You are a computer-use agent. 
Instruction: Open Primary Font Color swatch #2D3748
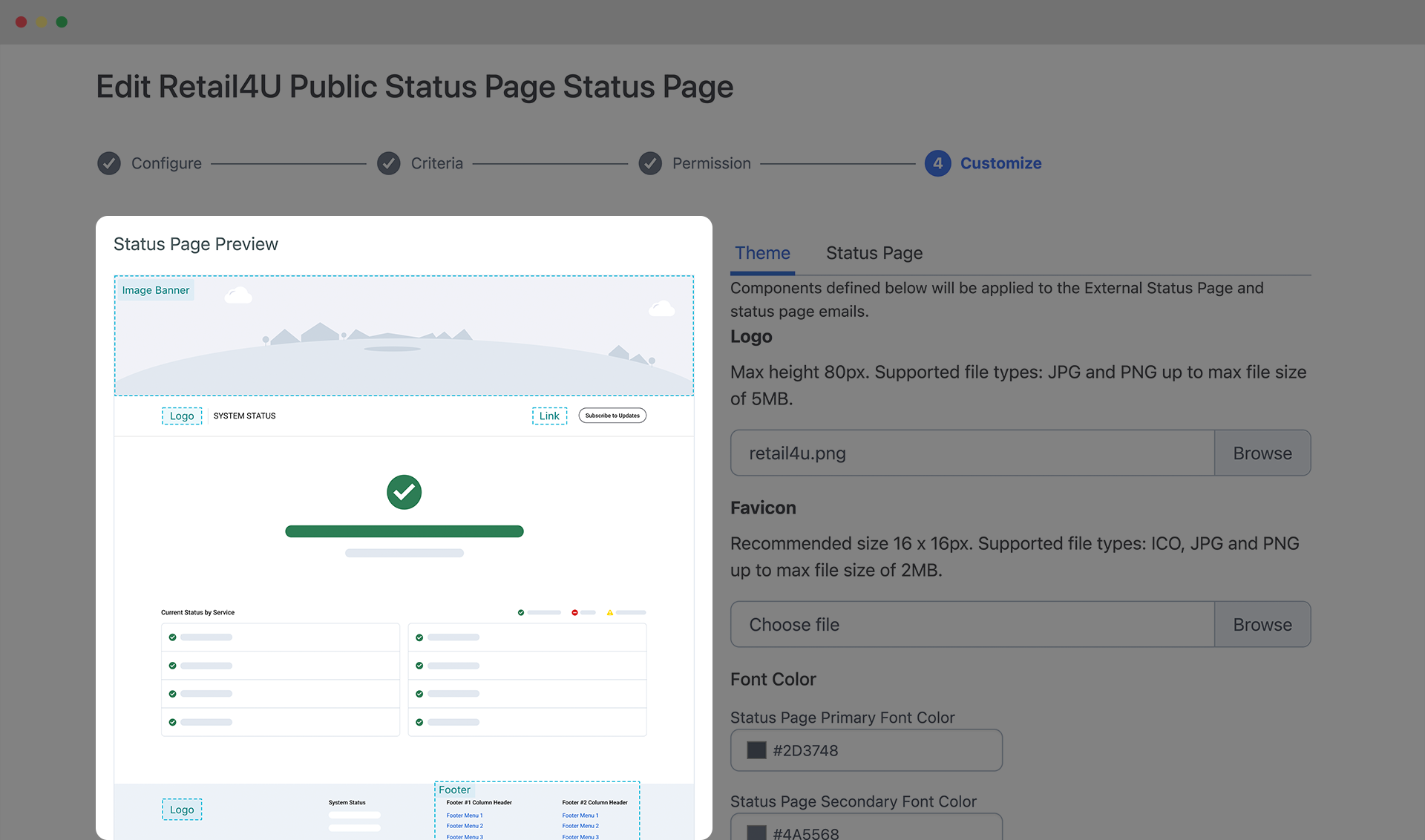tap(756, 750)
